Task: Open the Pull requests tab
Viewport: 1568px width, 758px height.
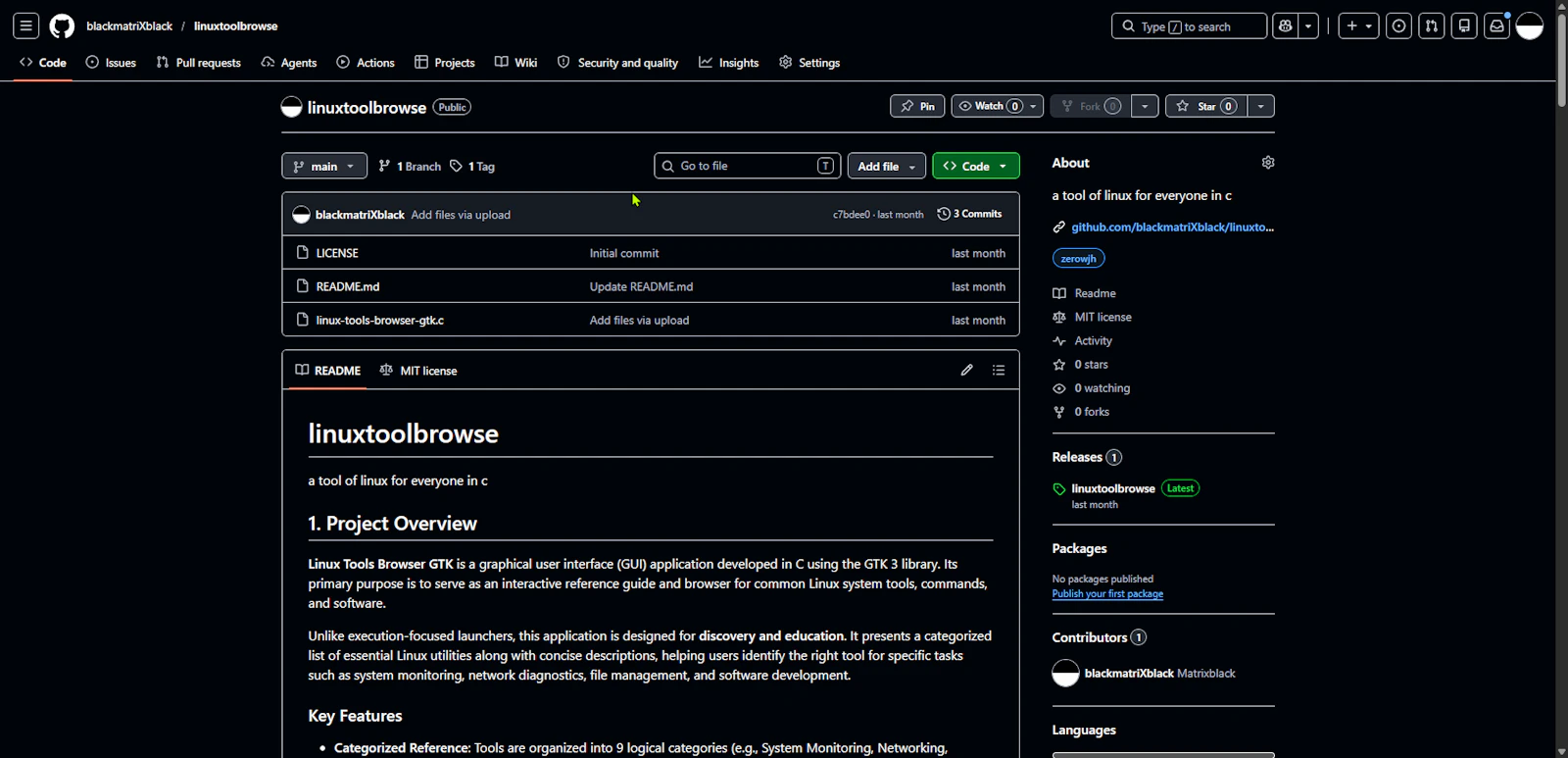Action: coord(199,63)
